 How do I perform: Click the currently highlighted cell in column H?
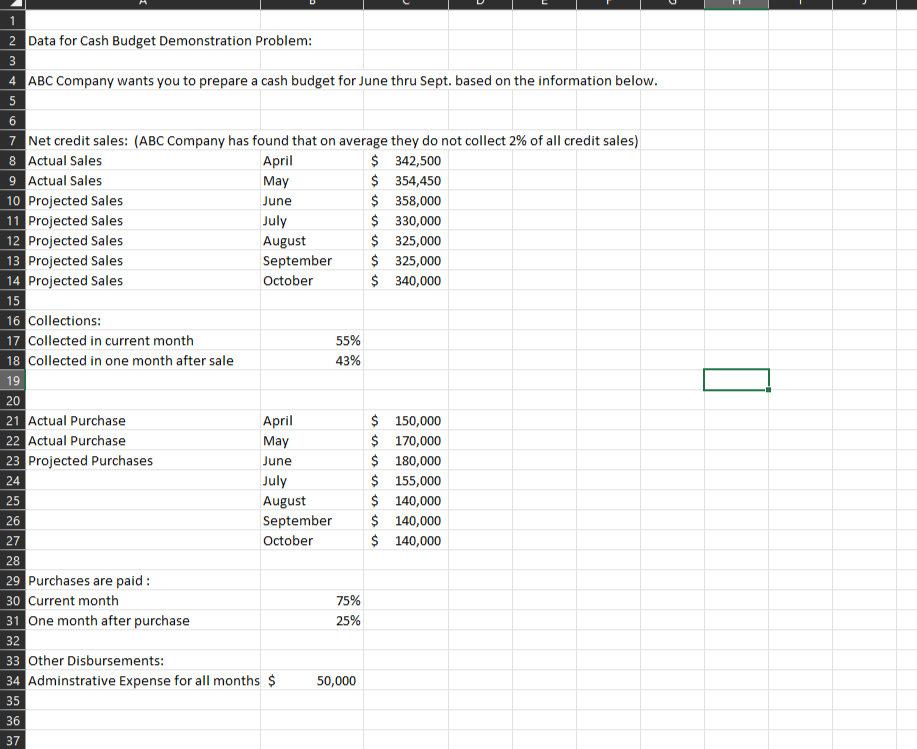[736, 379]
